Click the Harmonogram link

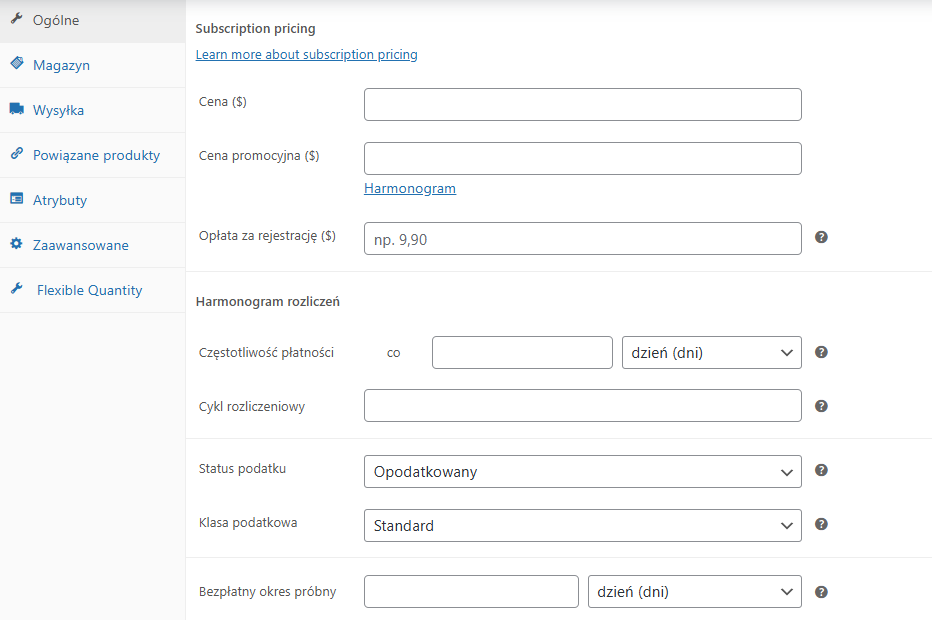click(x=410, y=188)
